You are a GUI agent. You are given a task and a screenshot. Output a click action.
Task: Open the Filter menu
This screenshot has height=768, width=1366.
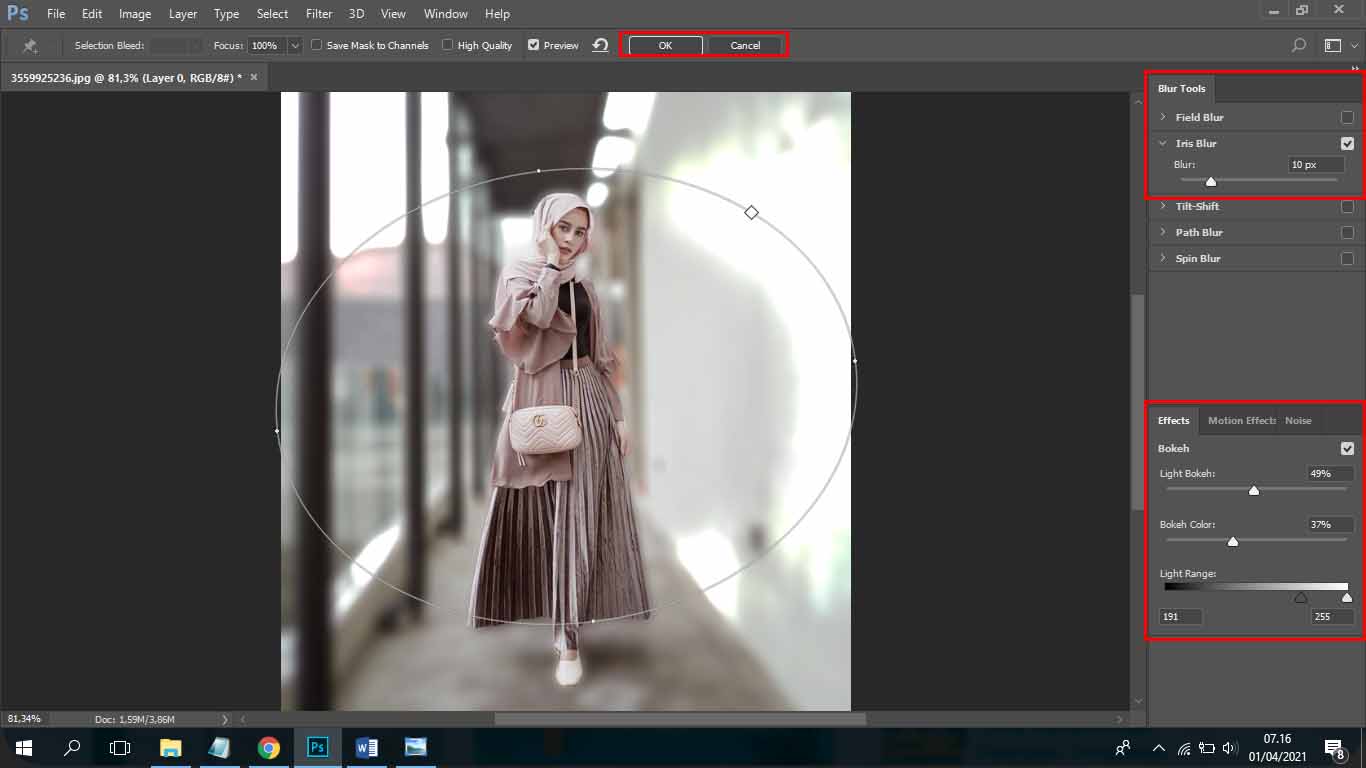tap(319, 13)
